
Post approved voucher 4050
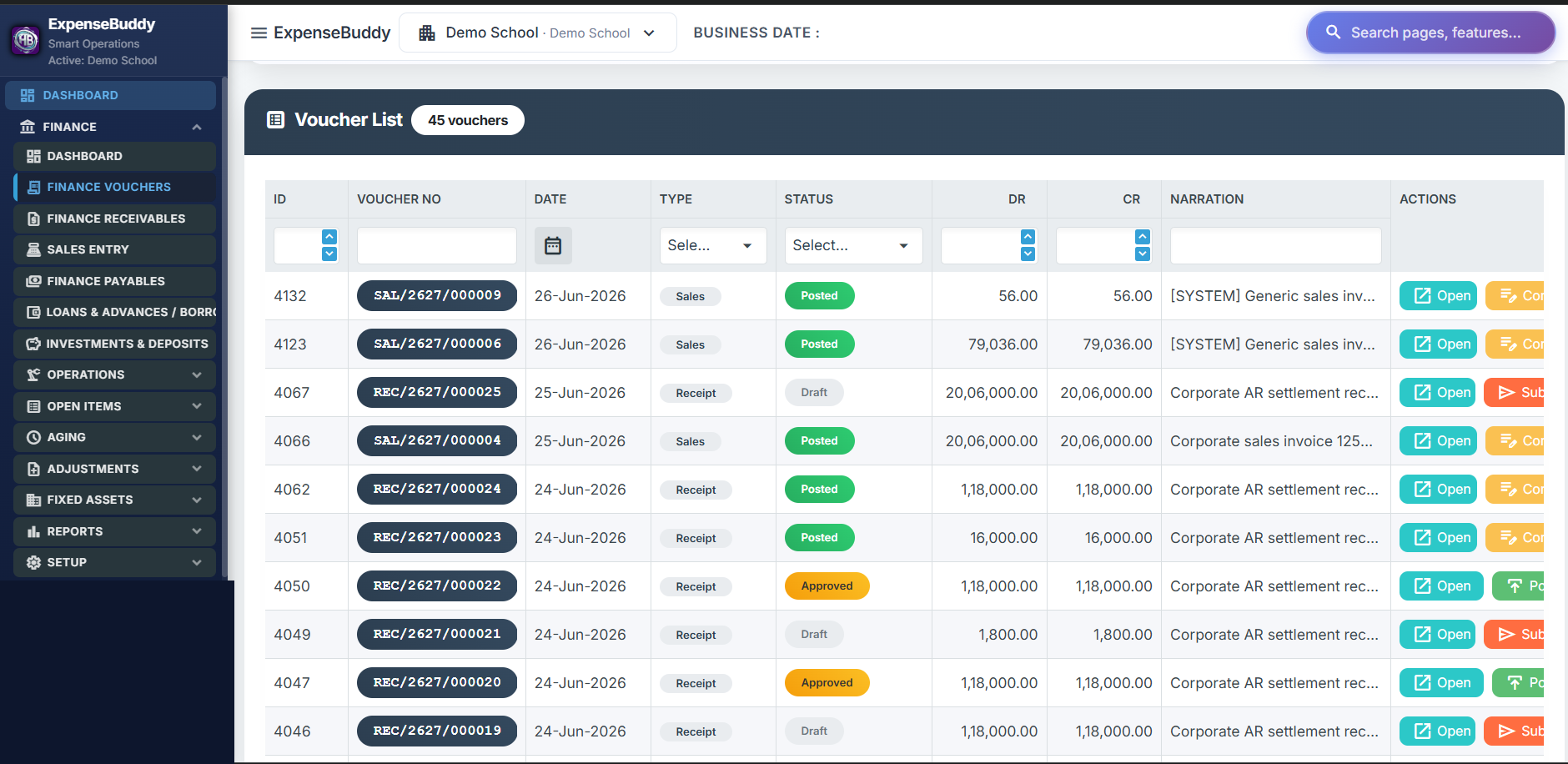point(1518,586)
